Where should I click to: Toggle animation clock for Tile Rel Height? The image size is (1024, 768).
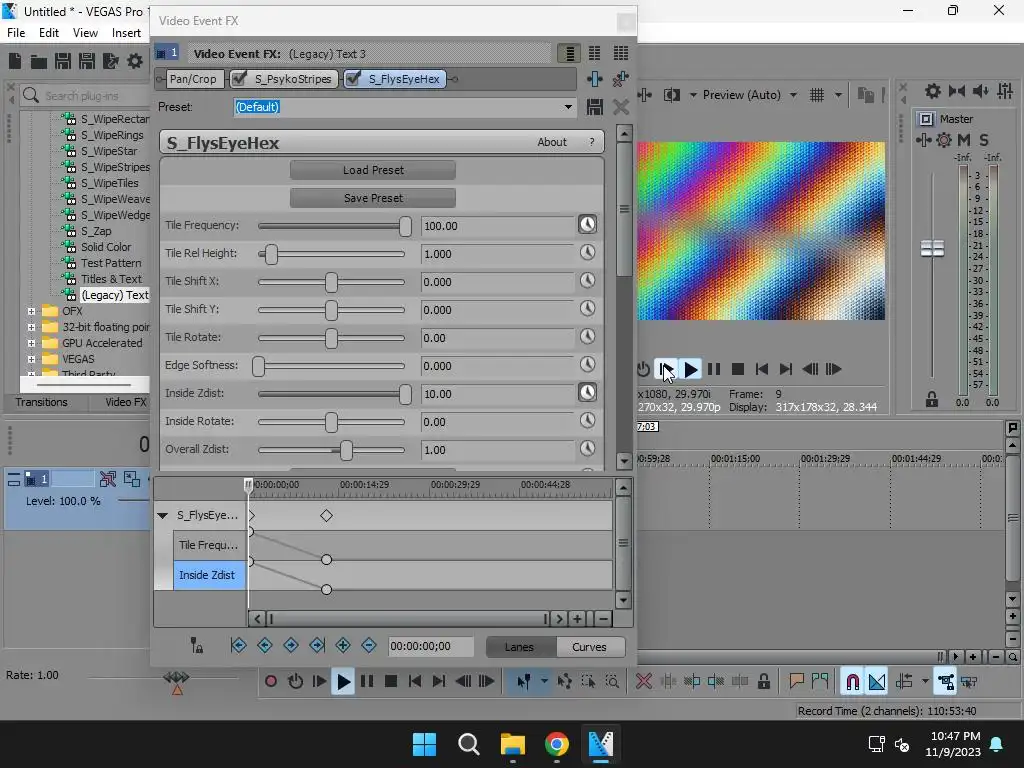click(x=587, y=253)
